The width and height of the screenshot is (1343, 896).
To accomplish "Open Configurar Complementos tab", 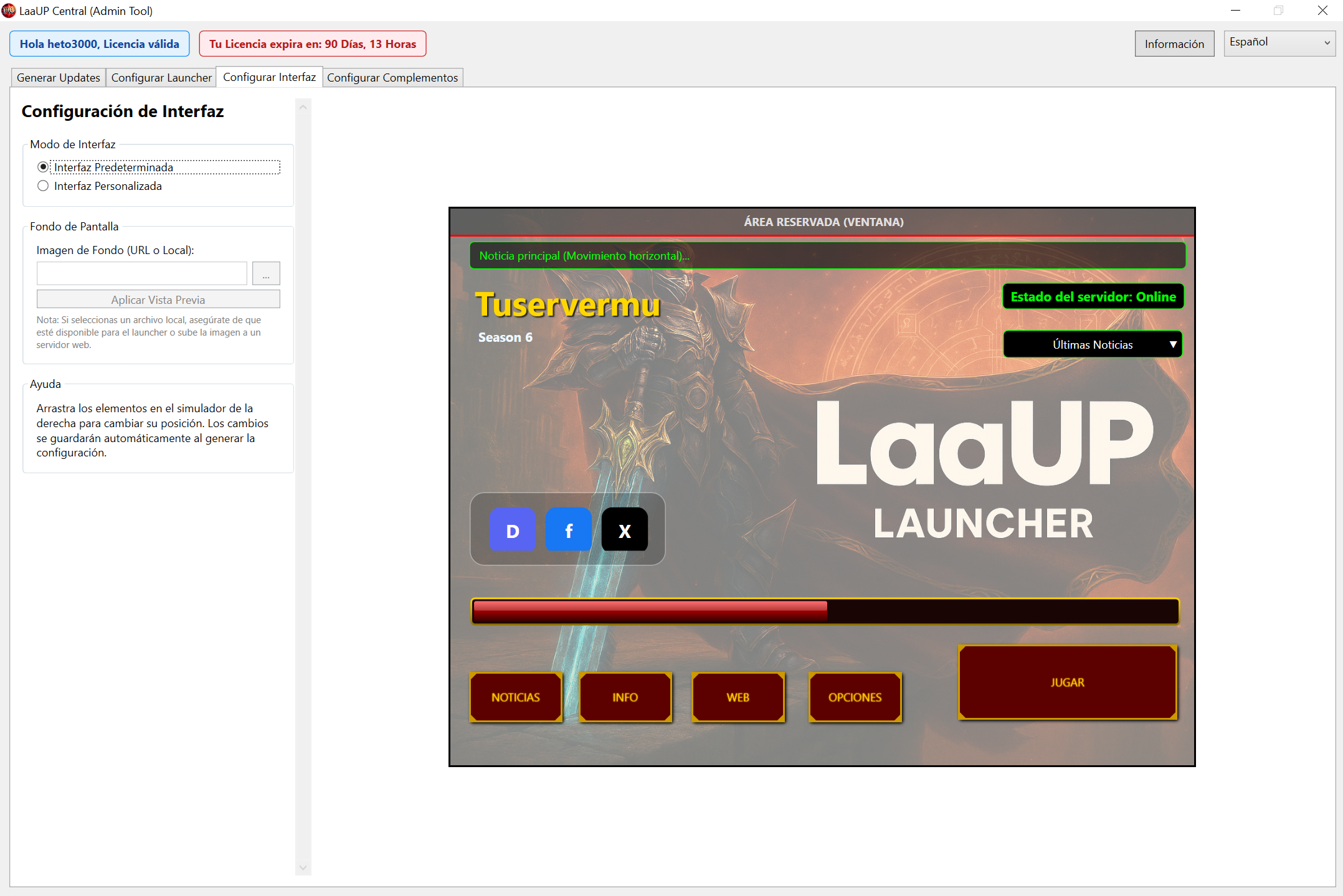I will (x=392, y=77).
